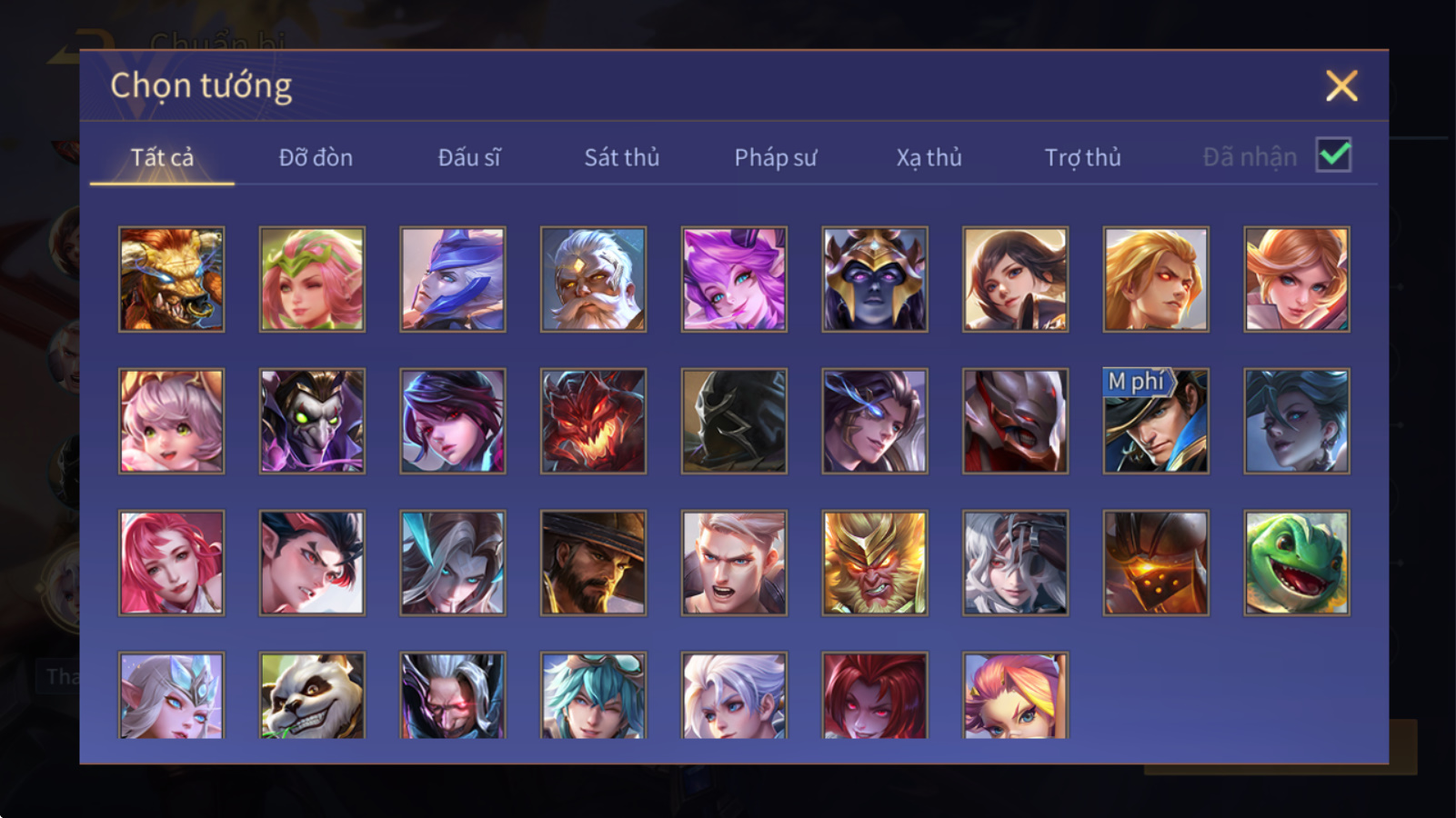Screen dimensions: 1456x818
Task: Switch to the Đỡ đòn tab
Action: pos(316,157)
